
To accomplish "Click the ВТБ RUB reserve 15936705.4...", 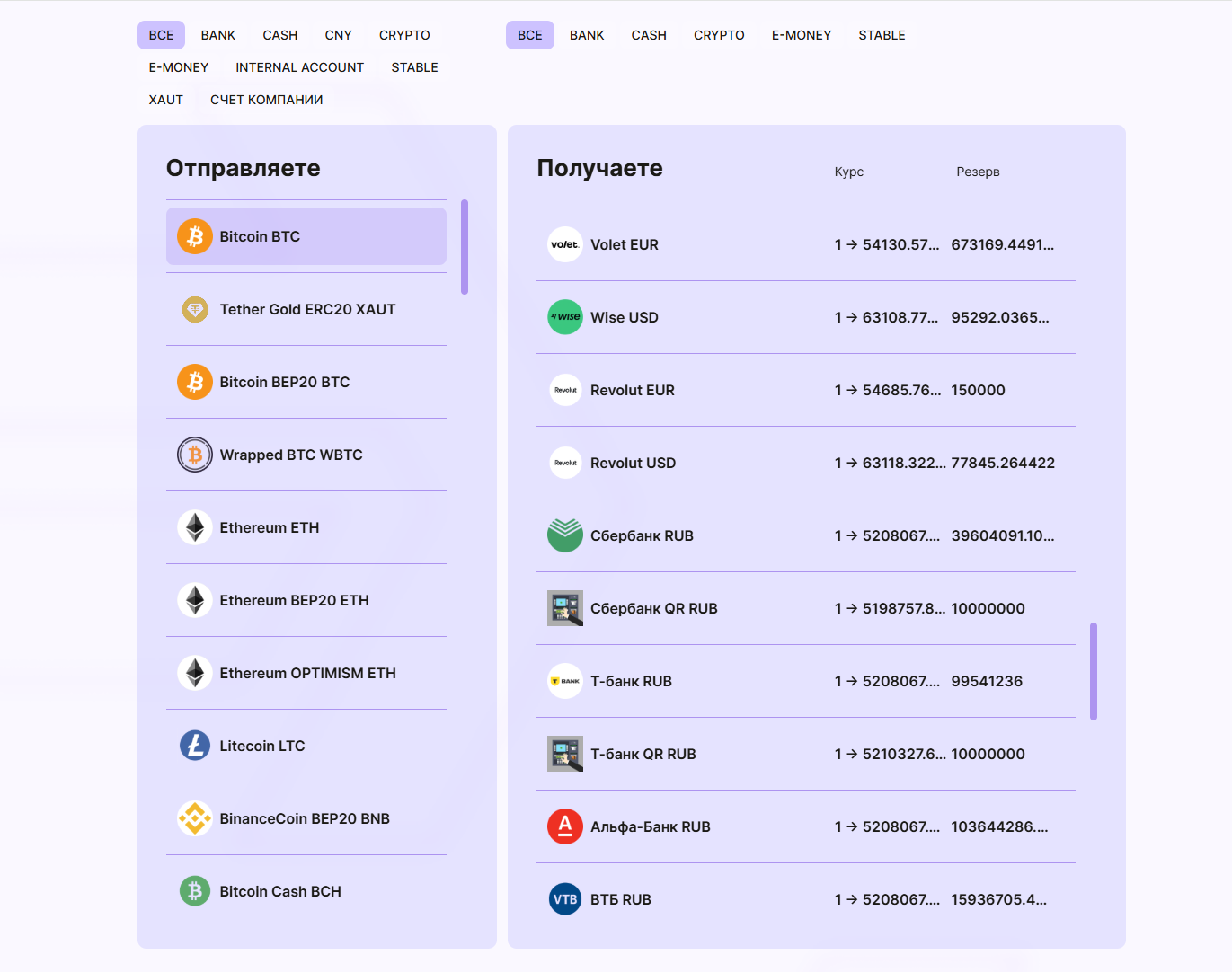I will pos(999,899).
